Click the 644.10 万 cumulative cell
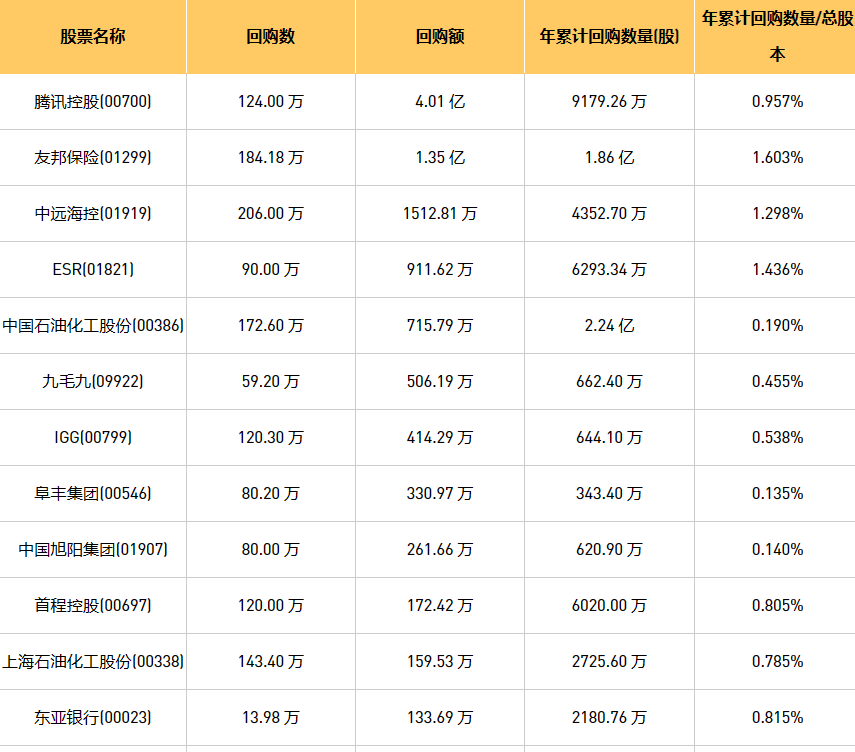 tap(609, 437)
